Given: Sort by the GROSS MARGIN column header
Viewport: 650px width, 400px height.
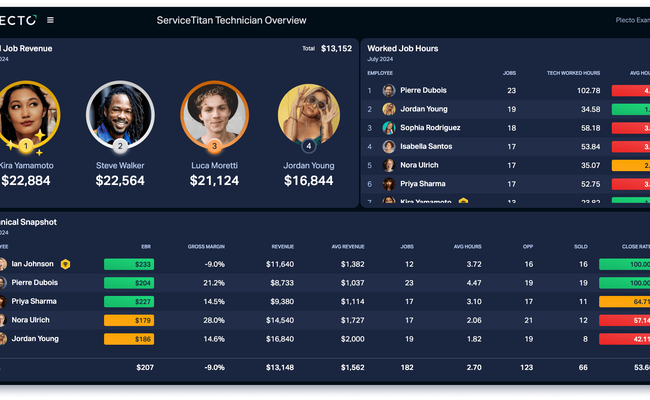Looking at the screenshot, I should [206, 247].
